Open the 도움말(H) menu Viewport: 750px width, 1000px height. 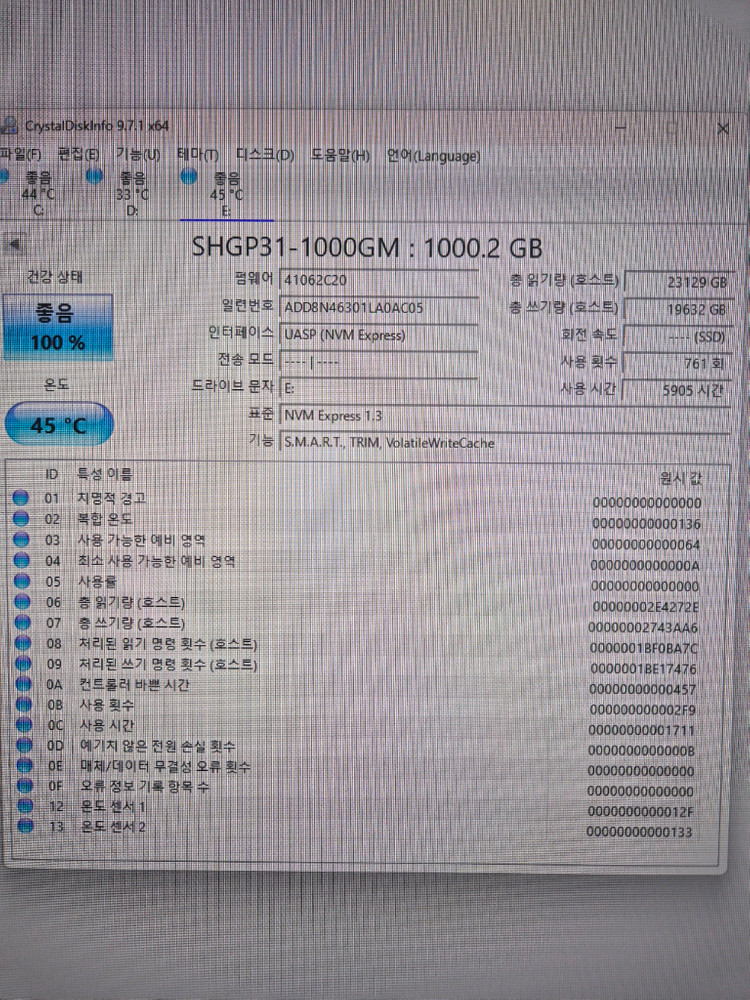[340, 156]
